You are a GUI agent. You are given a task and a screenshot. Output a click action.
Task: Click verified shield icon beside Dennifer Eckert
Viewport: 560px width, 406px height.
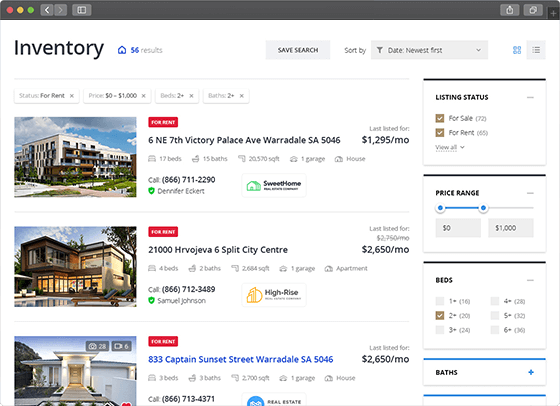pyautogui.click(x=151, y=191)
